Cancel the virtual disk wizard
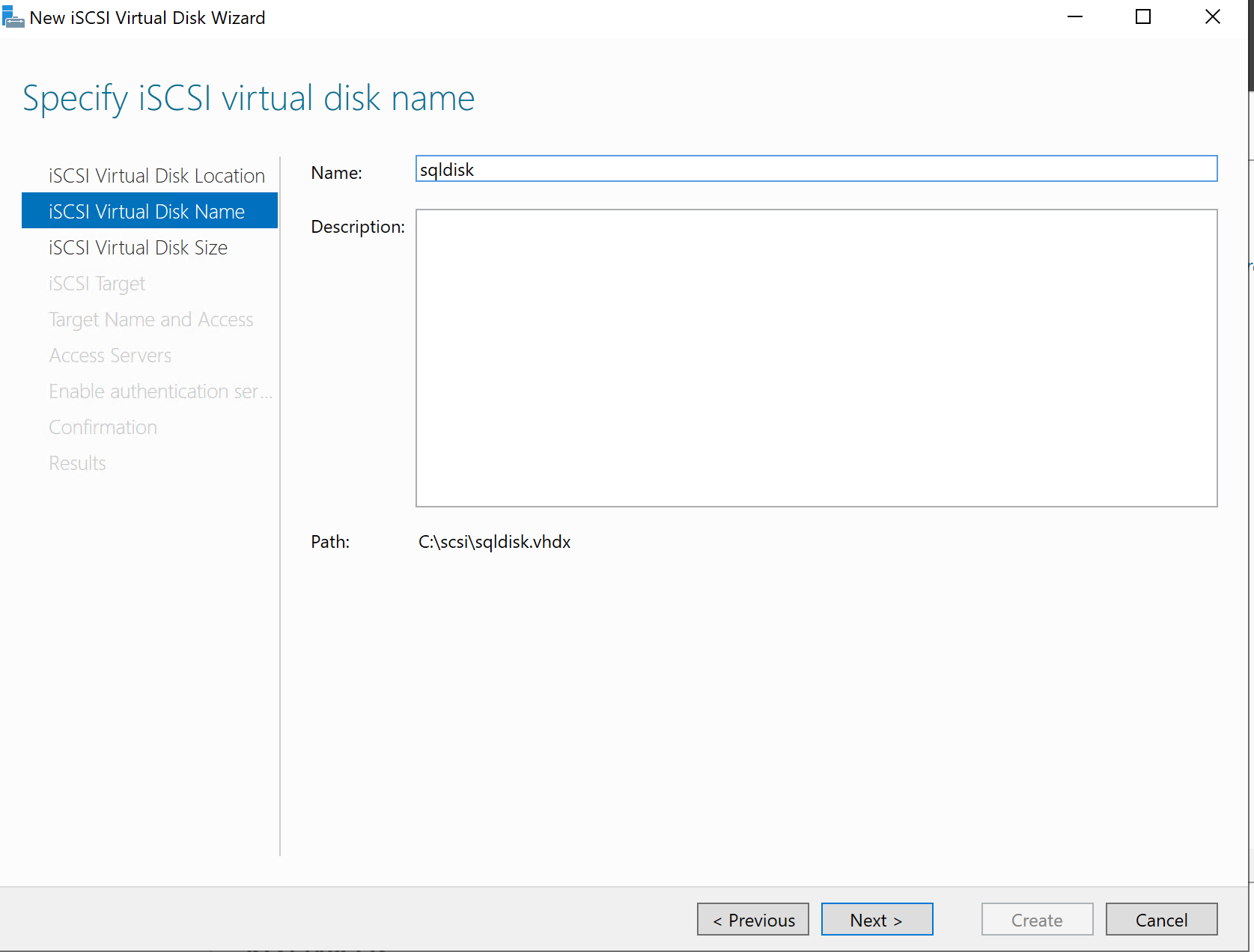This screenshot has width=1254, height=952. coord(1161,920)
